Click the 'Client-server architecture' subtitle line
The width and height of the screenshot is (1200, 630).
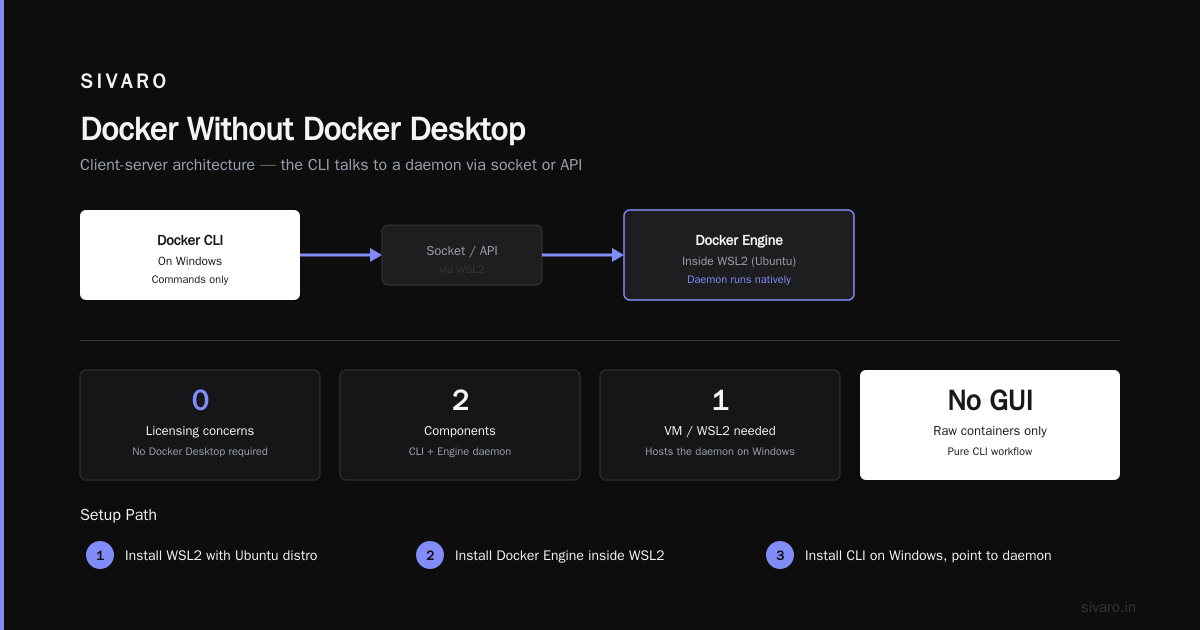click(331, 165)
